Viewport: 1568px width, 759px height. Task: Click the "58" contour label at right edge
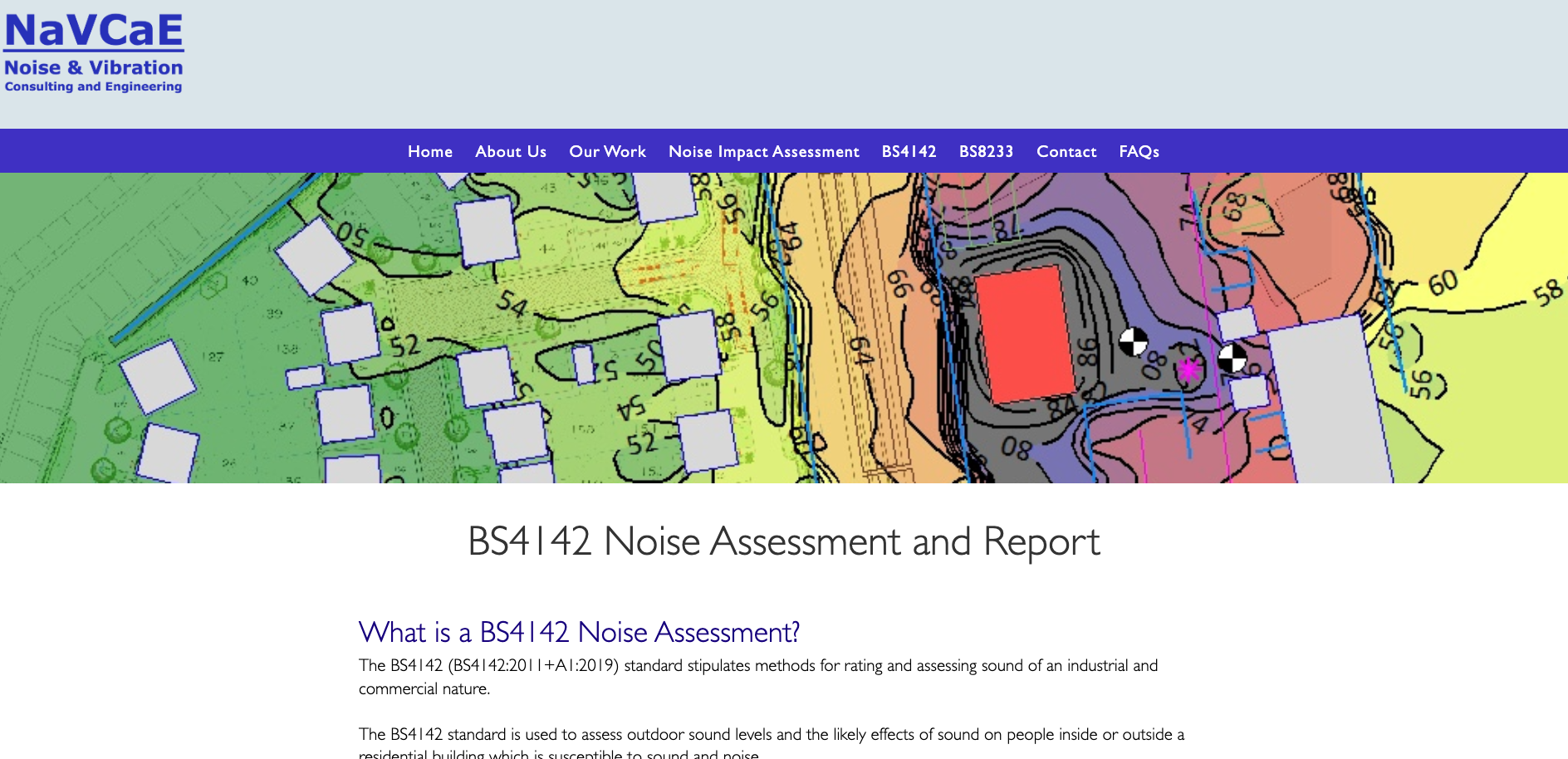point(1546,292)
